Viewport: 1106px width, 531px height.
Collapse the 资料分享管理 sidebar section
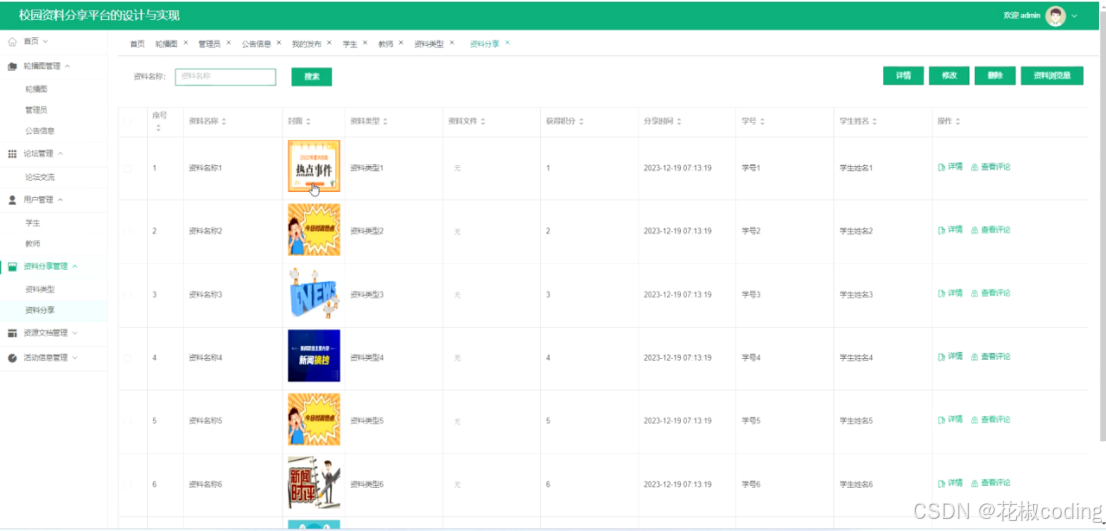(x=54, y=266)
